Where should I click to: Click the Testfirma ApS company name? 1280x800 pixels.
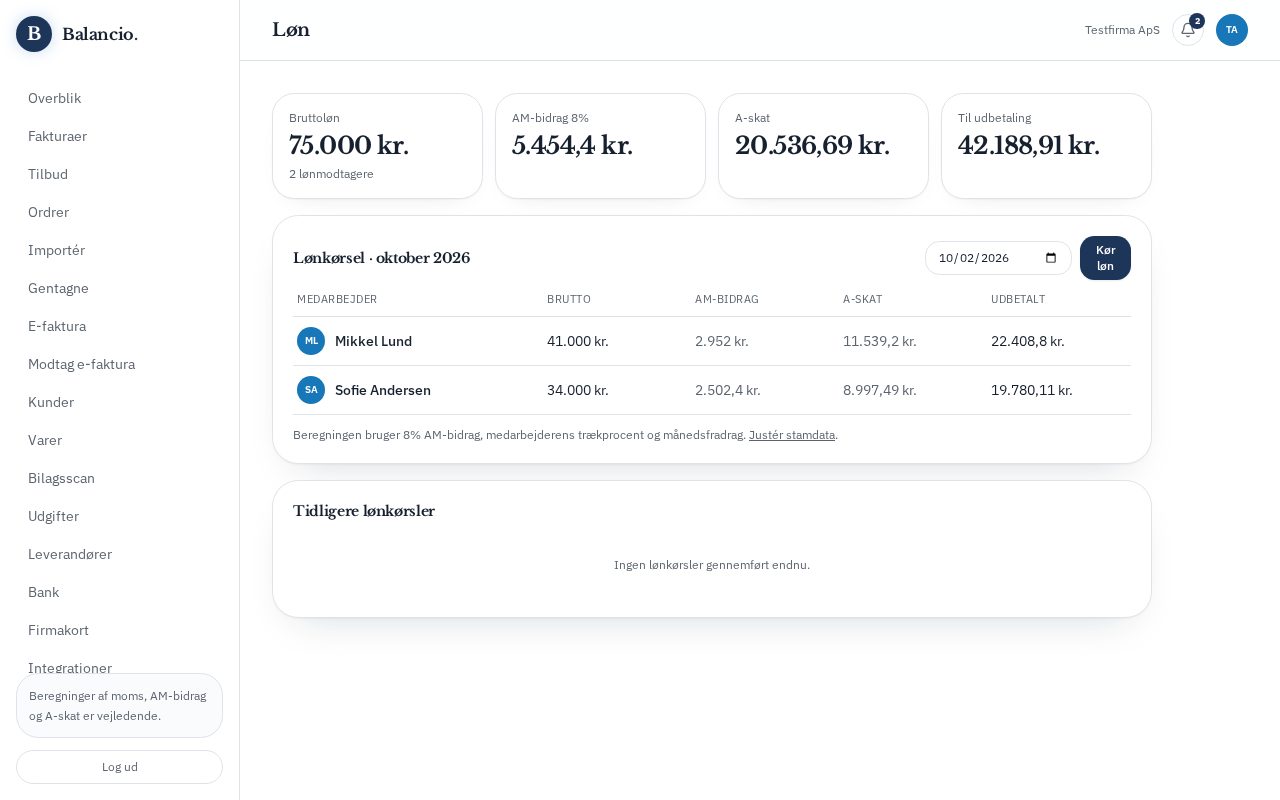point(1122,30)
